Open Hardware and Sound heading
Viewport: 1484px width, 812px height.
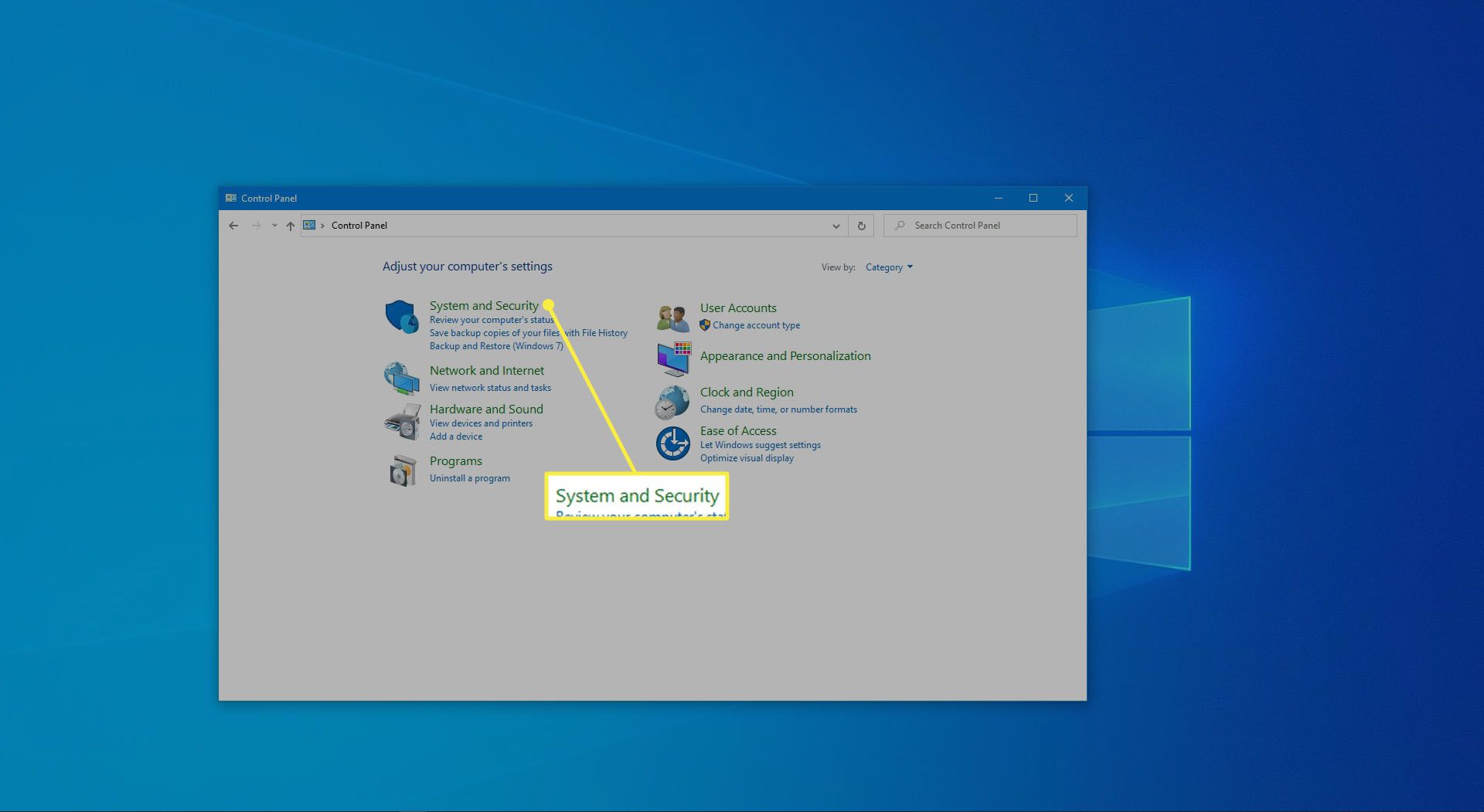[486, 409]
